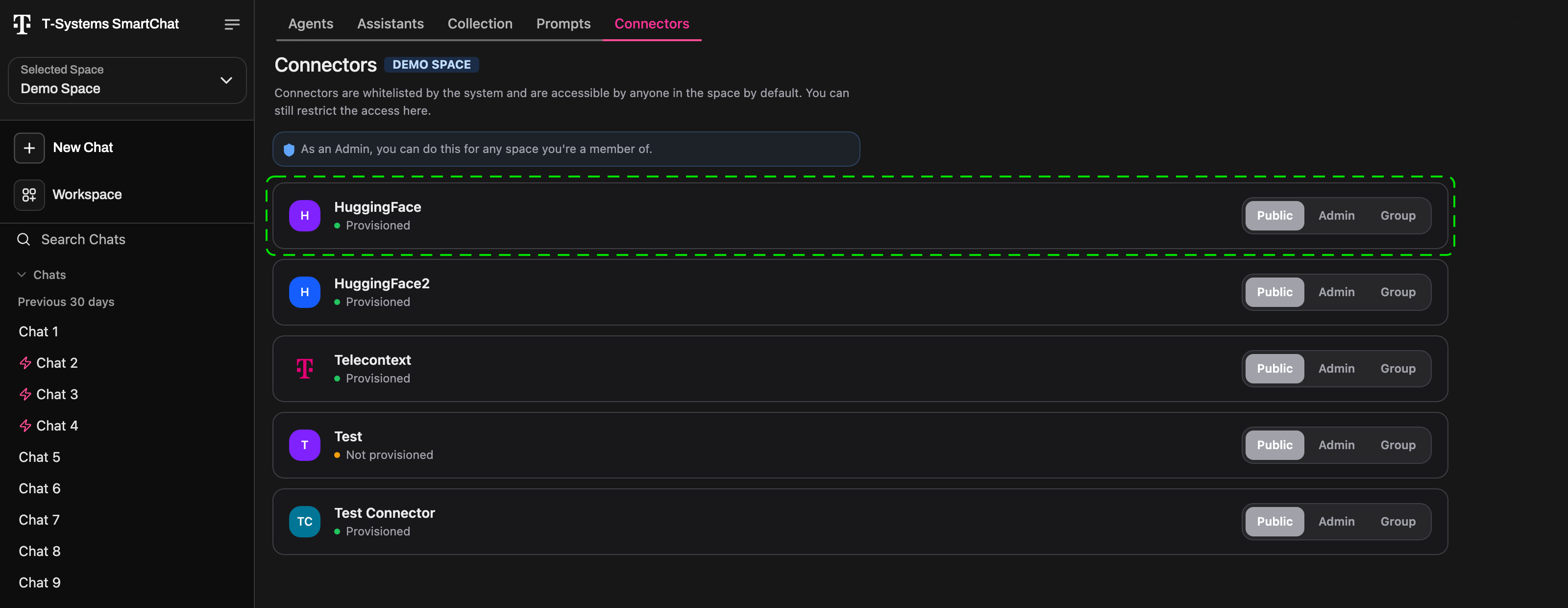
Task: Set Telecontext access to Admin
Action: pos(1336,369)
